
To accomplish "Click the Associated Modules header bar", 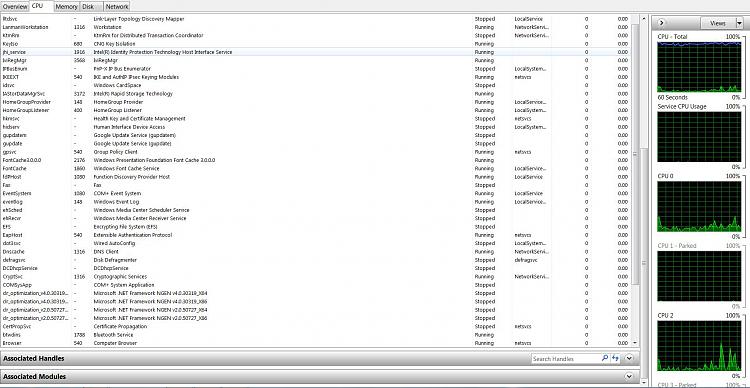I will 320,377.
